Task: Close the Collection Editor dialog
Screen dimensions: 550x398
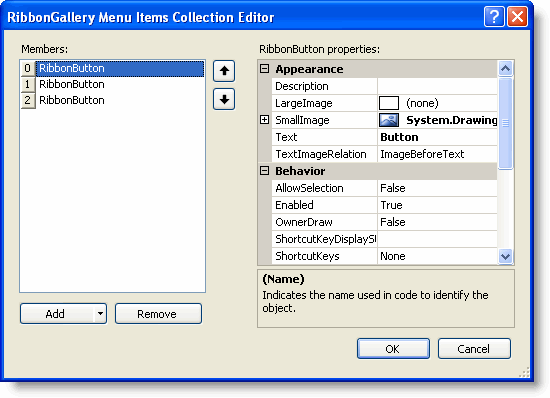Action: pyautogui.click(x=517, y=16)
